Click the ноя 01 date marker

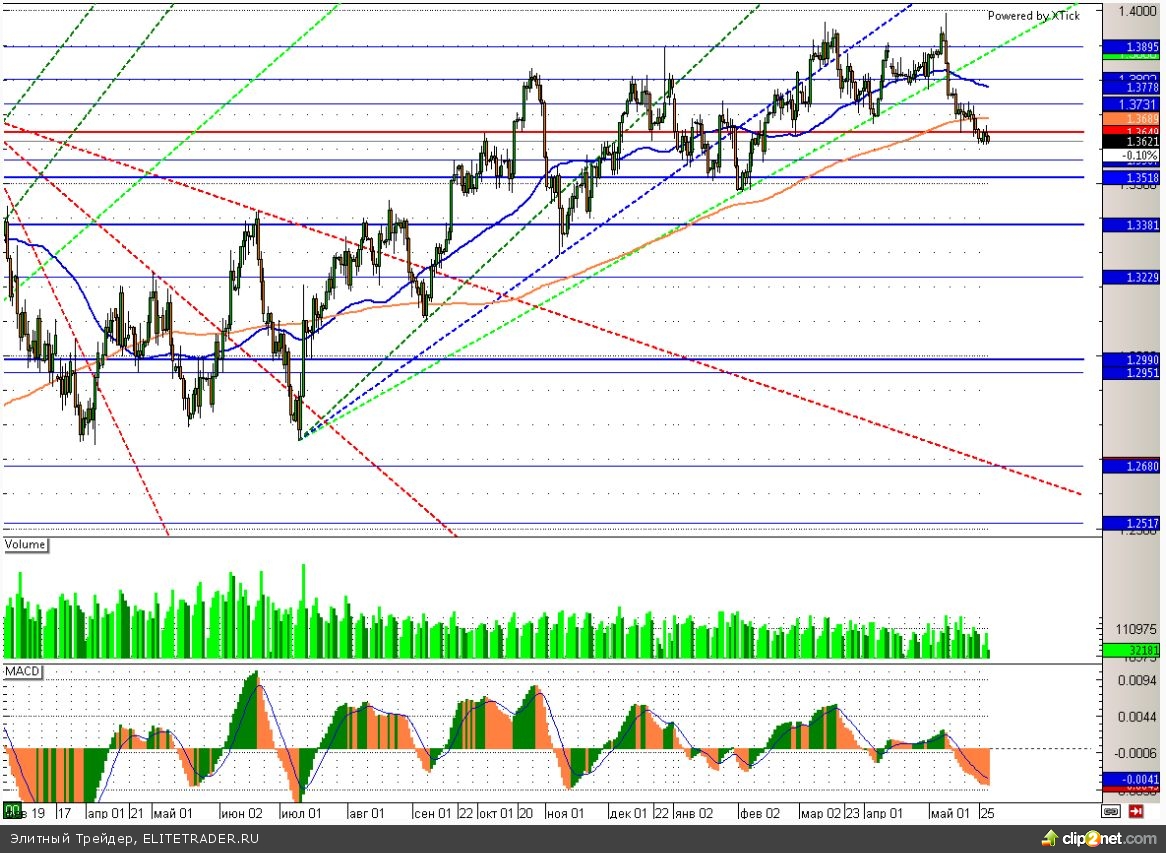coord(565,813)
